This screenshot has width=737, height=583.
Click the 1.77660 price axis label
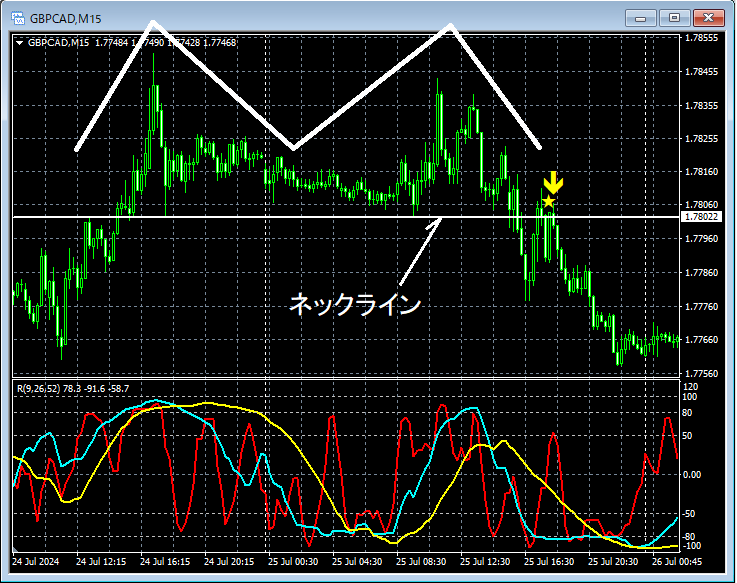pos(701,339)
